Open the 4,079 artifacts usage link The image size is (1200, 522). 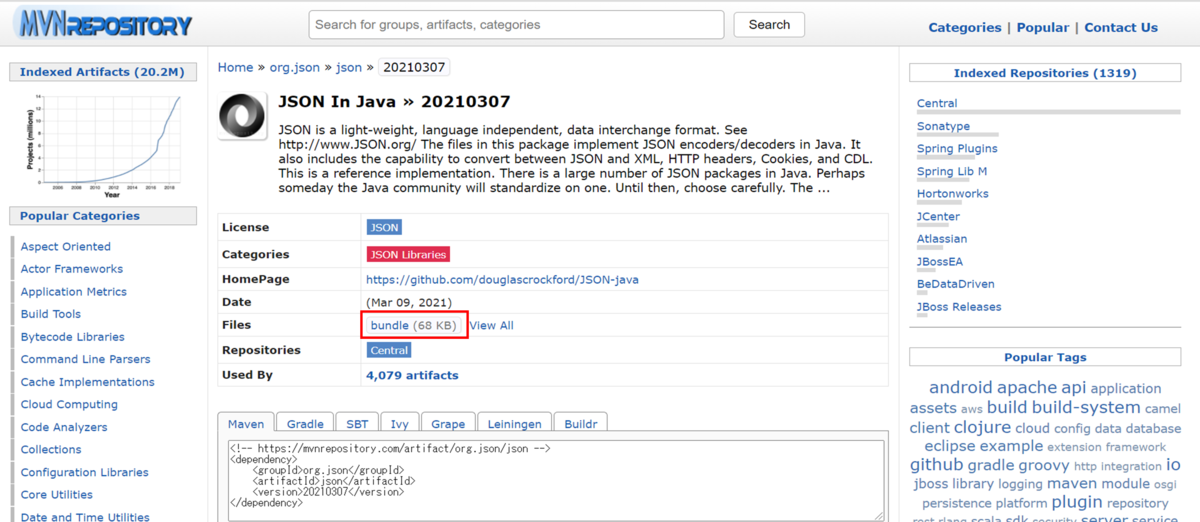pos(412,375)
